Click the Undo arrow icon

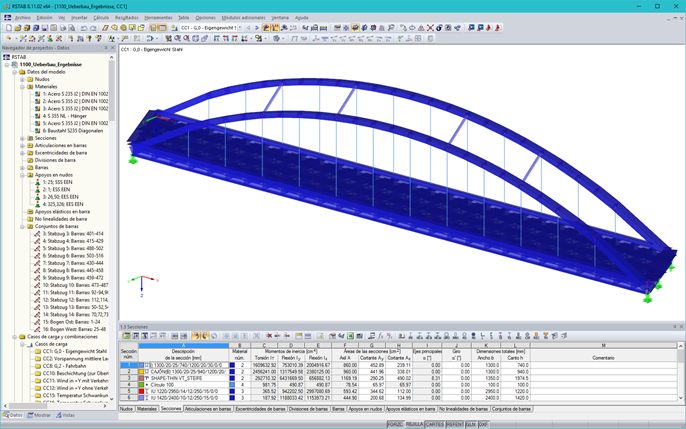coord(83,28)
